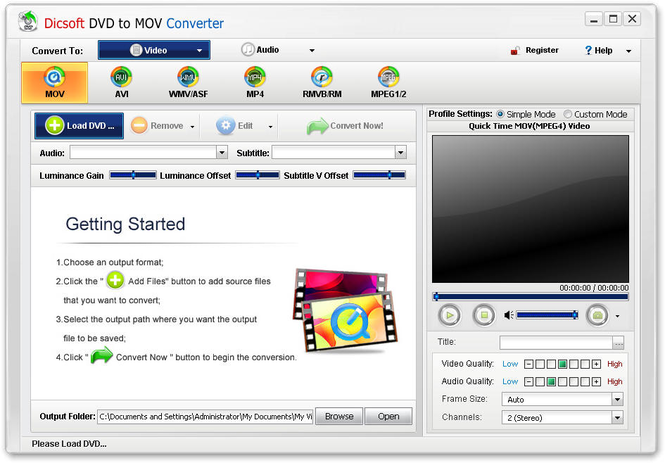The width and height of the screenshot is (665, 463).
Task: Select Custom Mode radio button
Action: tap(567, 114)
